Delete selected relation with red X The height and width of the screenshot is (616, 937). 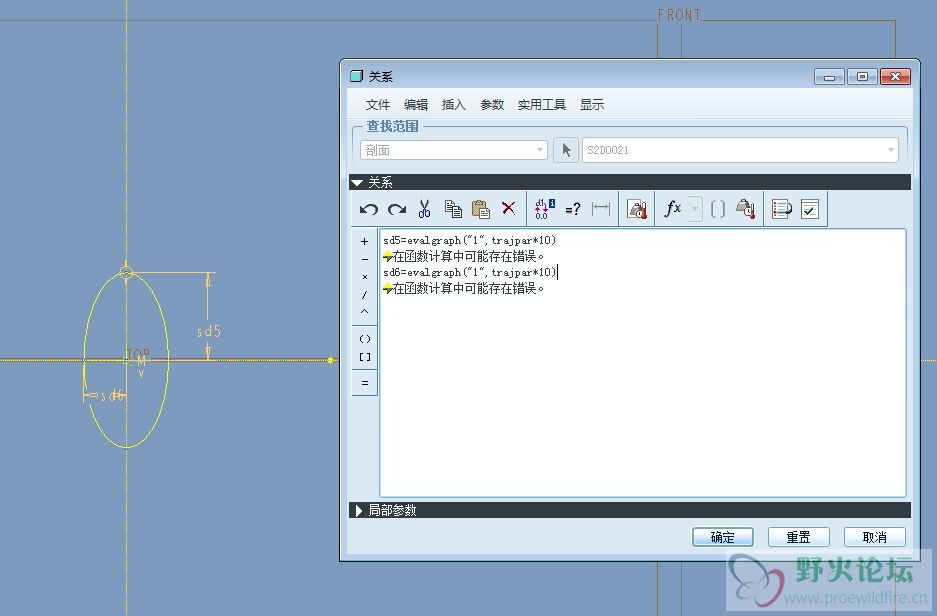pyautogui.click(x=509, y=208)
